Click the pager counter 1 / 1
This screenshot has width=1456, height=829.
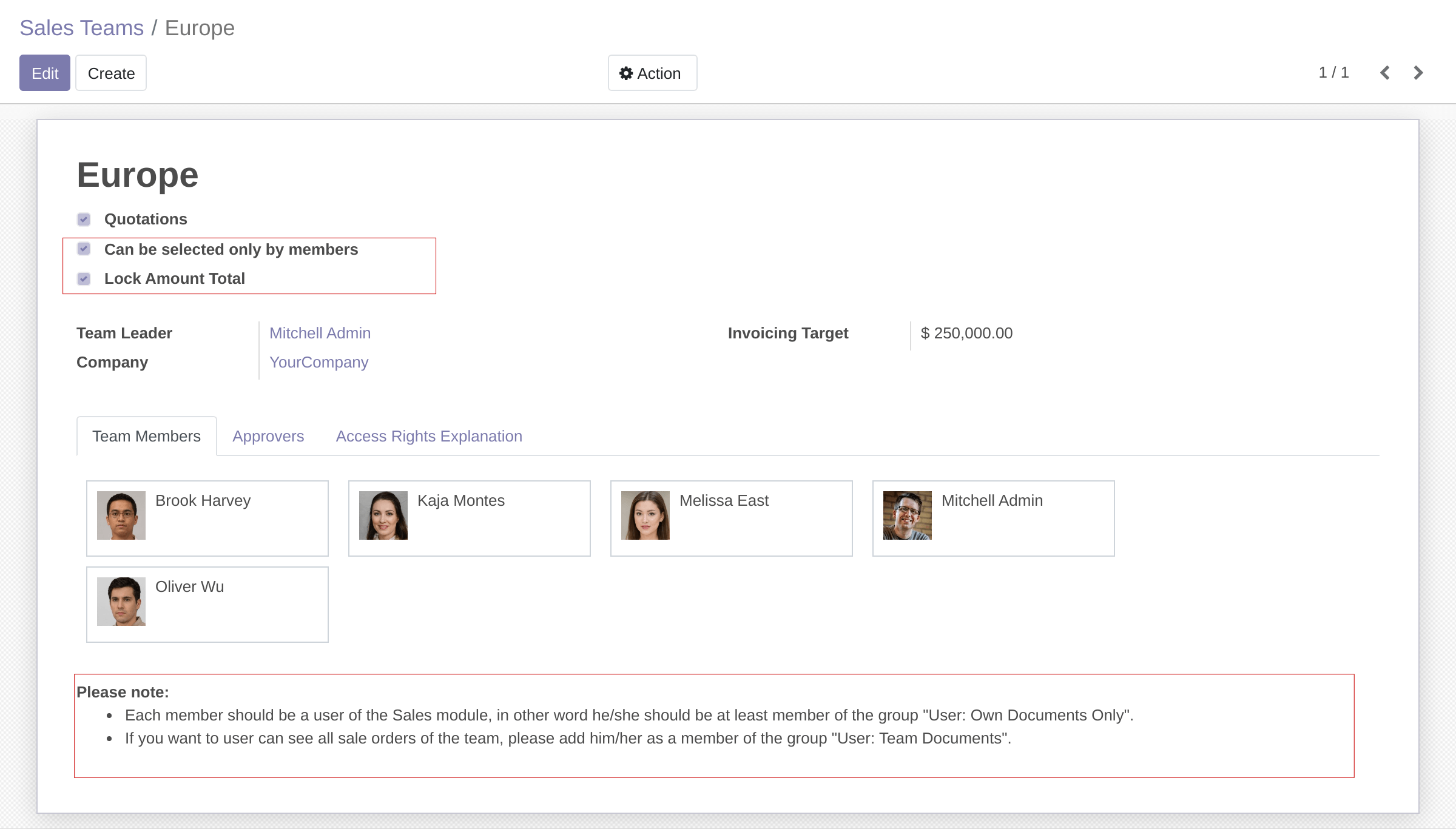(1333, 73)
